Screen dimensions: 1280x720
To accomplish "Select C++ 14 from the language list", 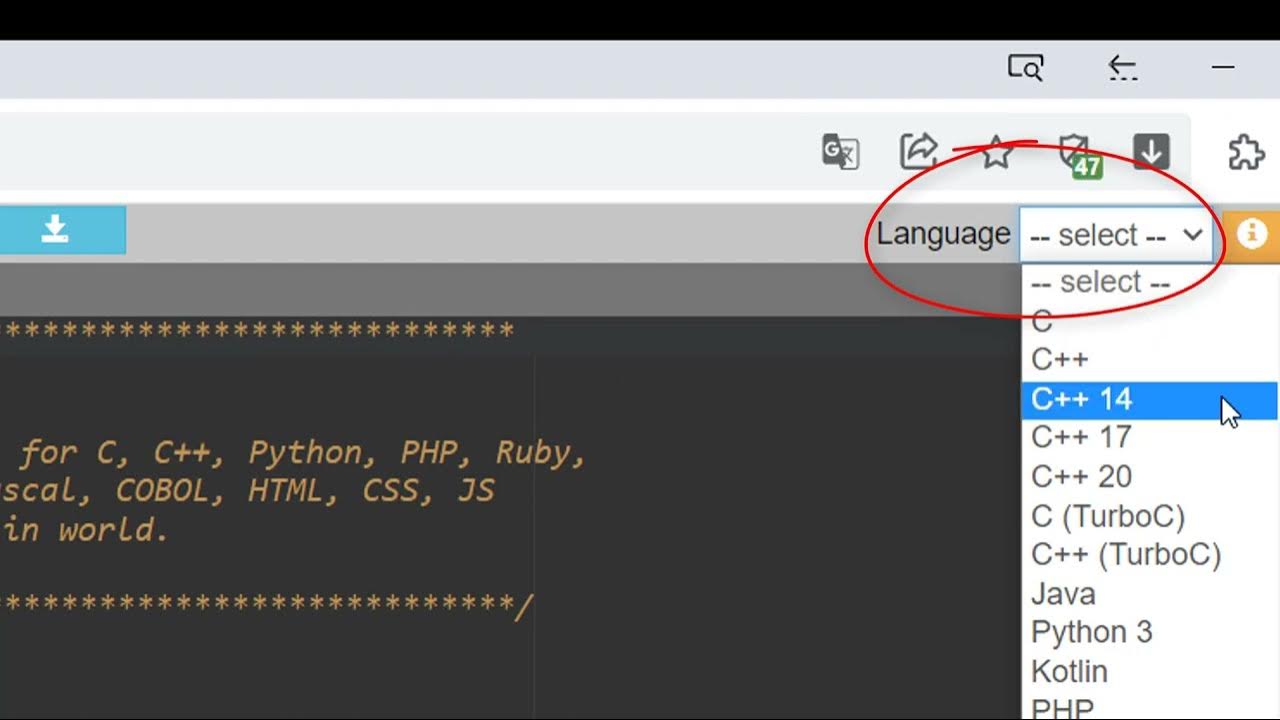I will click(x=1082, y=399).
